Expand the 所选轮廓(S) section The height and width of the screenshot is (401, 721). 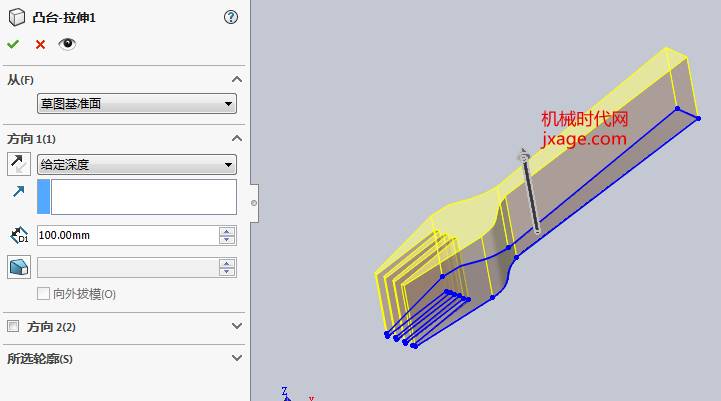point(237,358)
